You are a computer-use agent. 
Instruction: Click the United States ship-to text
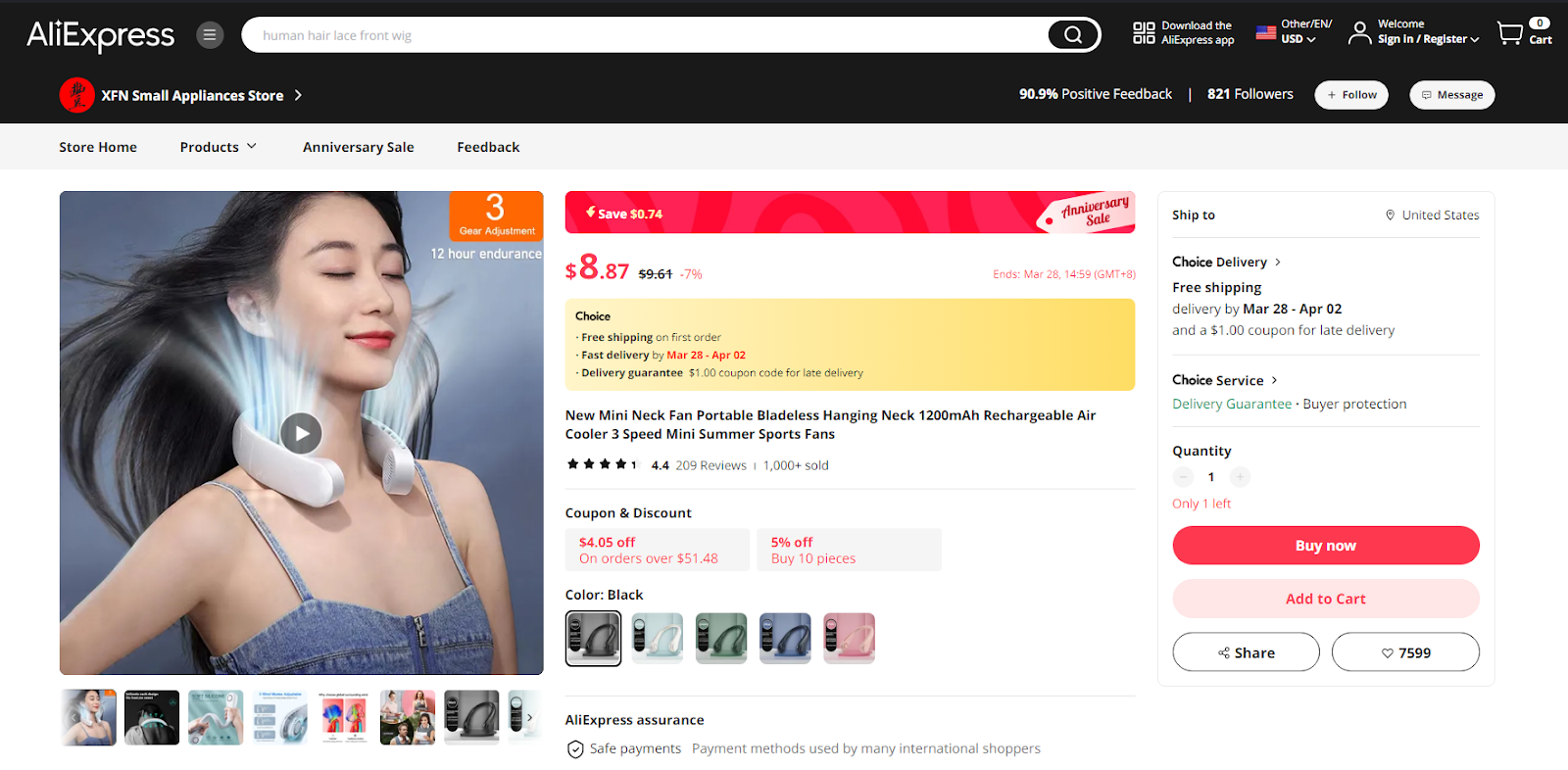pos(1441,215)
